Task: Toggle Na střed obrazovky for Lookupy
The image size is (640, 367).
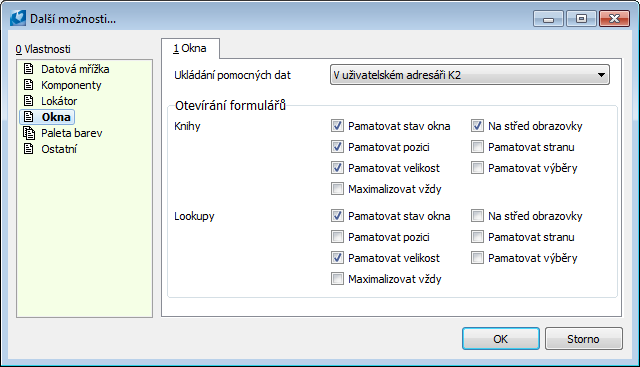Action: pyautogui.click(x=477, y=216)
